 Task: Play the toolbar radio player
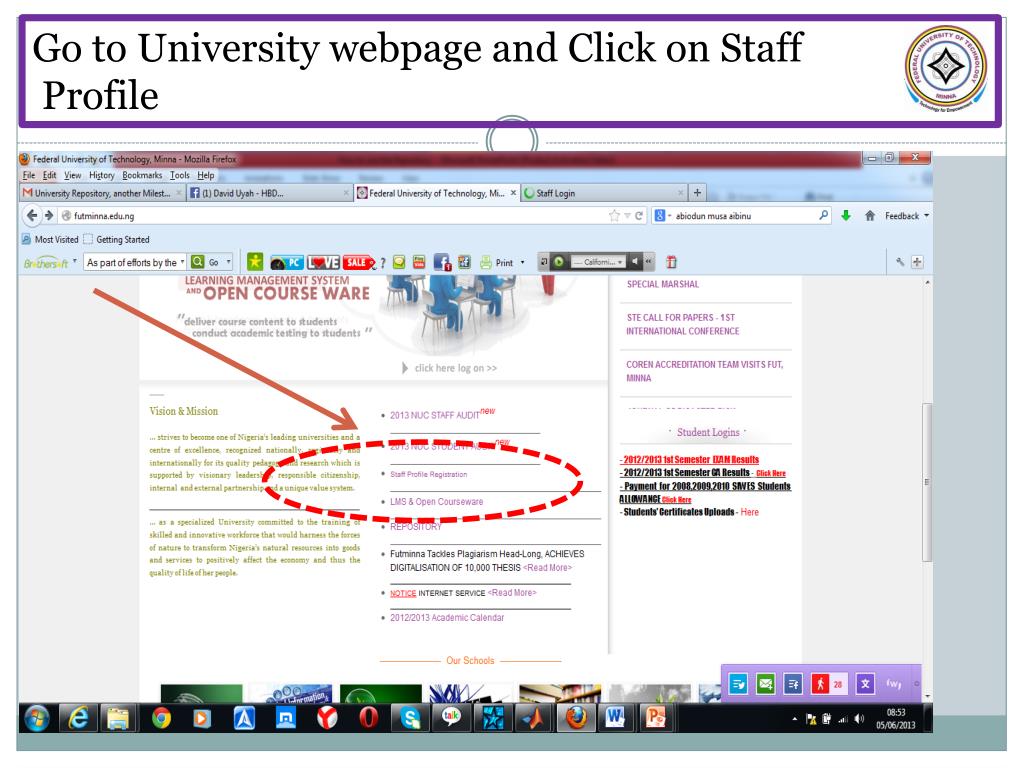tap(559, 262)
